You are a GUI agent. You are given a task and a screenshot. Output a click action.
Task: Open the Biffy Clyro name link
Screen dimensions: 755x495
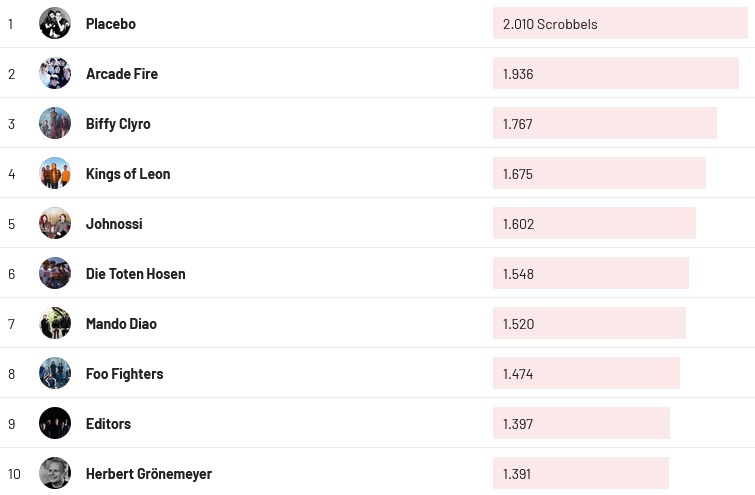coord(118,123)
